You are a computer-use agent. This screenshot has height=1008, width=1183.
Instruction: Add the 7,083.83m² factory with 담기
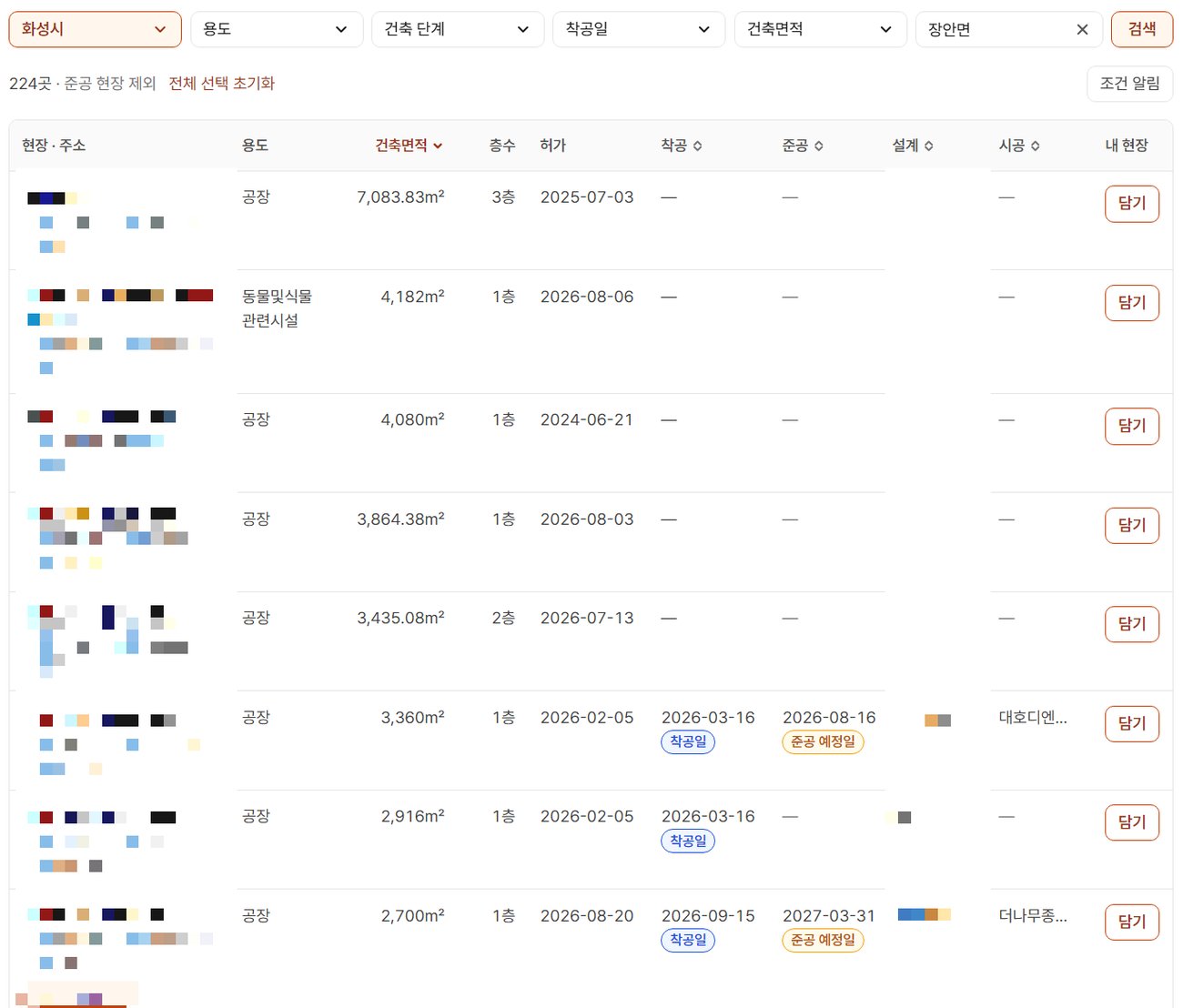tap(1132, 204)
